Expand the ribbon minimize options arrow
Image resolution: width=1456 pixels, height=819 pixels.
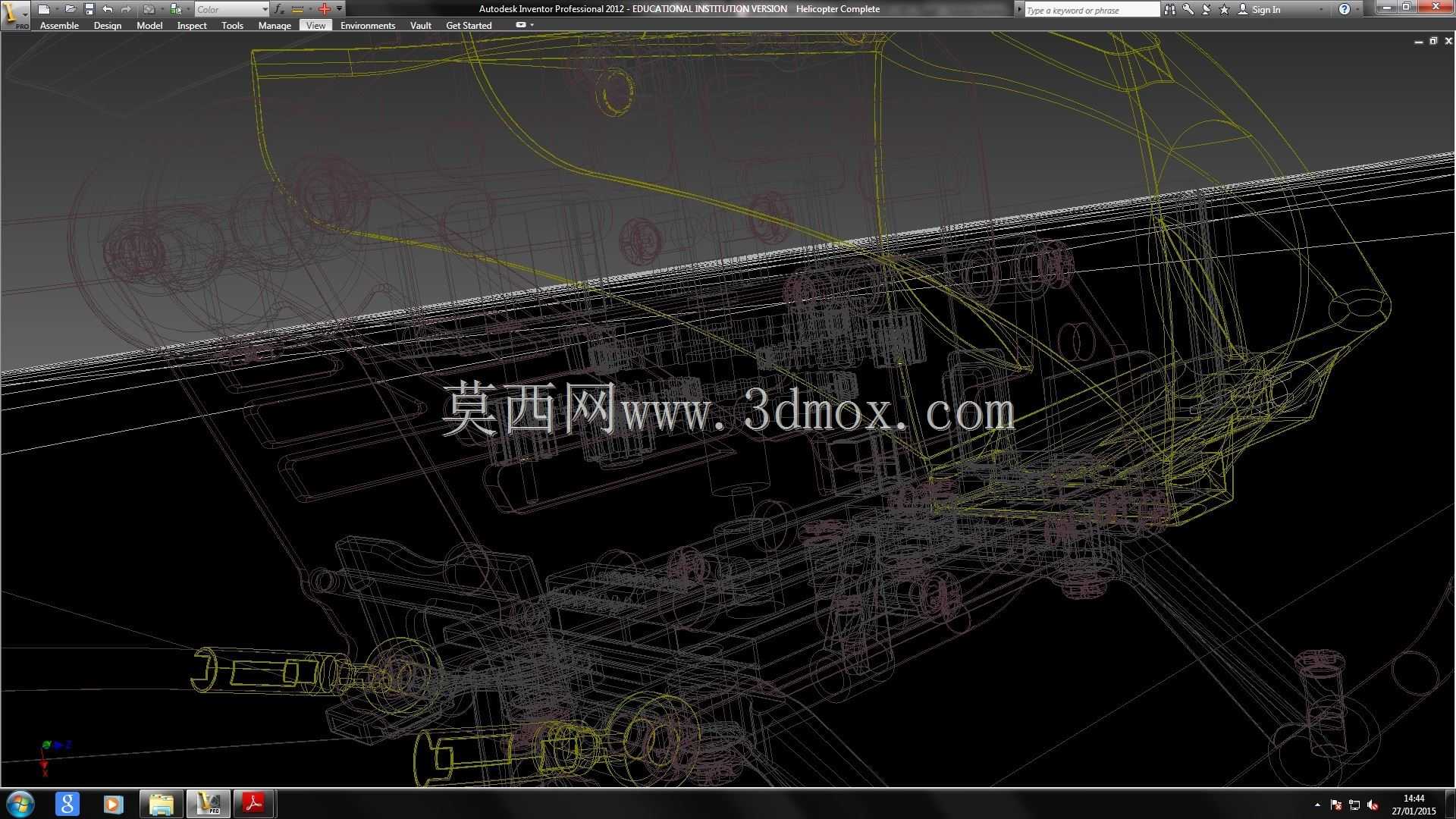[532, 25]
